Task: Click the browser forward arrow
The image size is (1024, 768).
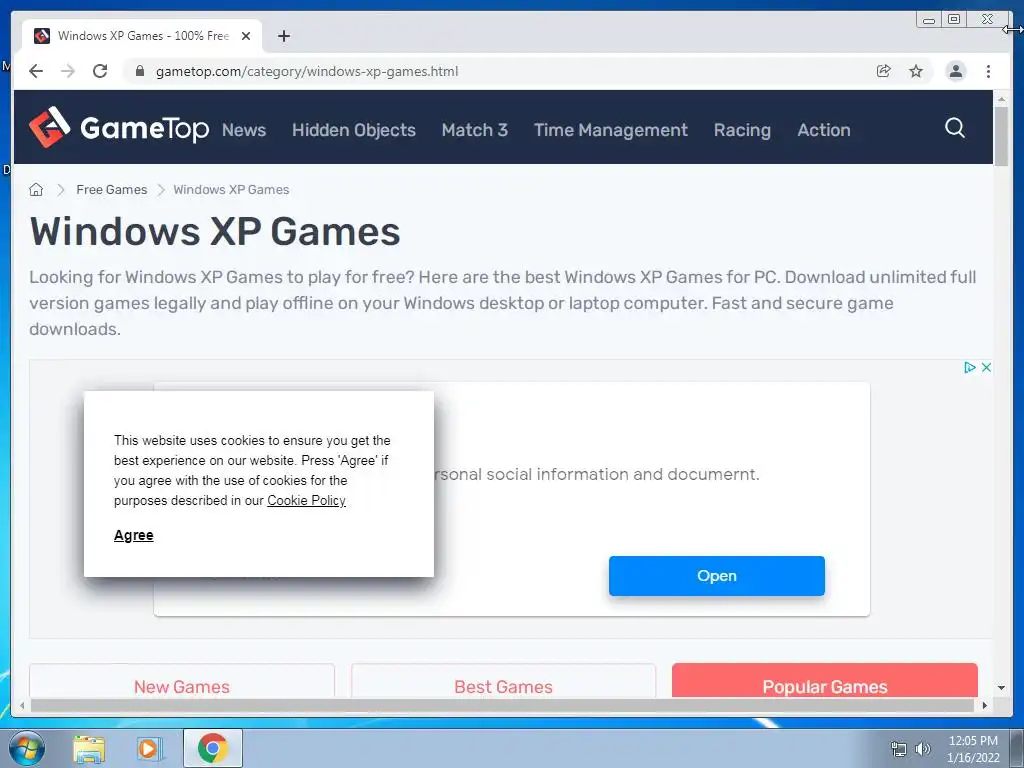Action: tap(68, 71)
